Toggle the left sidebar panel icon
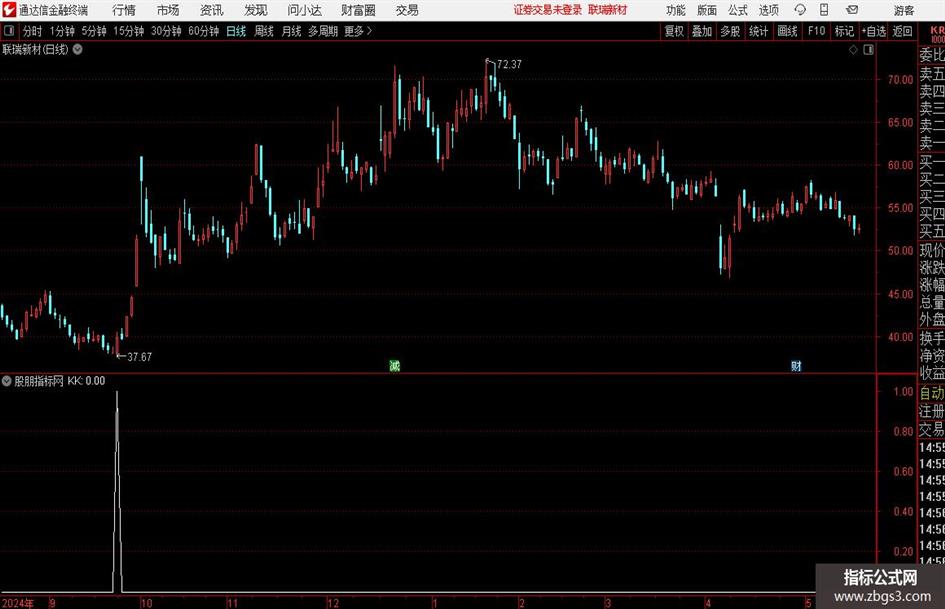This screenshot has width=945, height=609. [x=9, y=31]
